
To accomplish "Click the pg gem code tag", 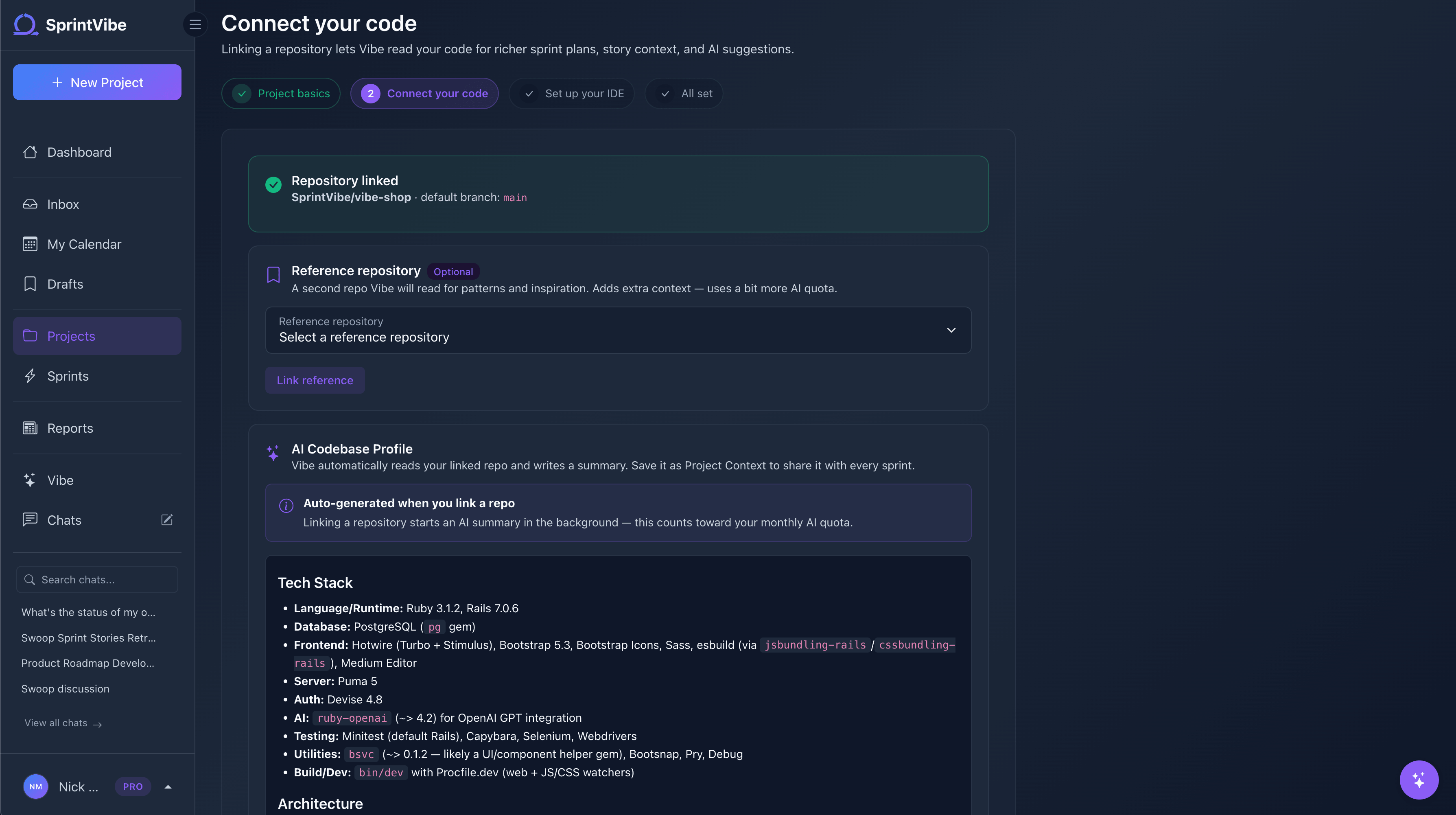I will point(434,627).
